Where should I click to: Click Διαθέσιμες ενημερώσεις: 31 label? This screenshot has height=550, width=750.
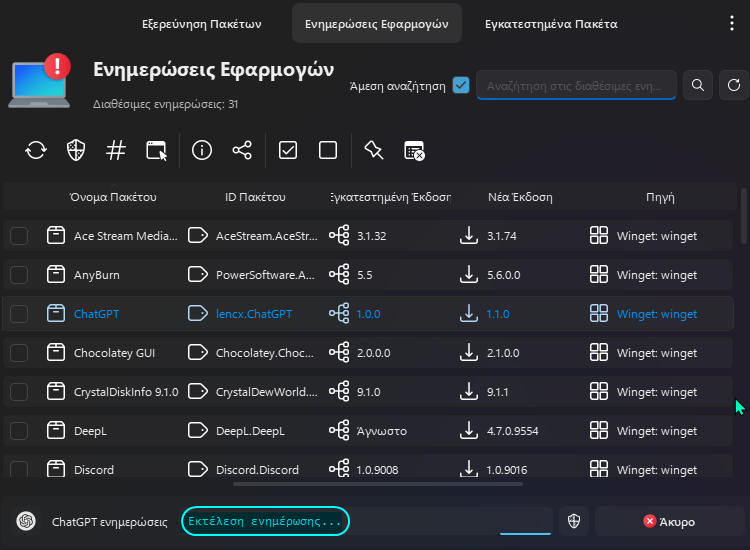pos(165,104)
